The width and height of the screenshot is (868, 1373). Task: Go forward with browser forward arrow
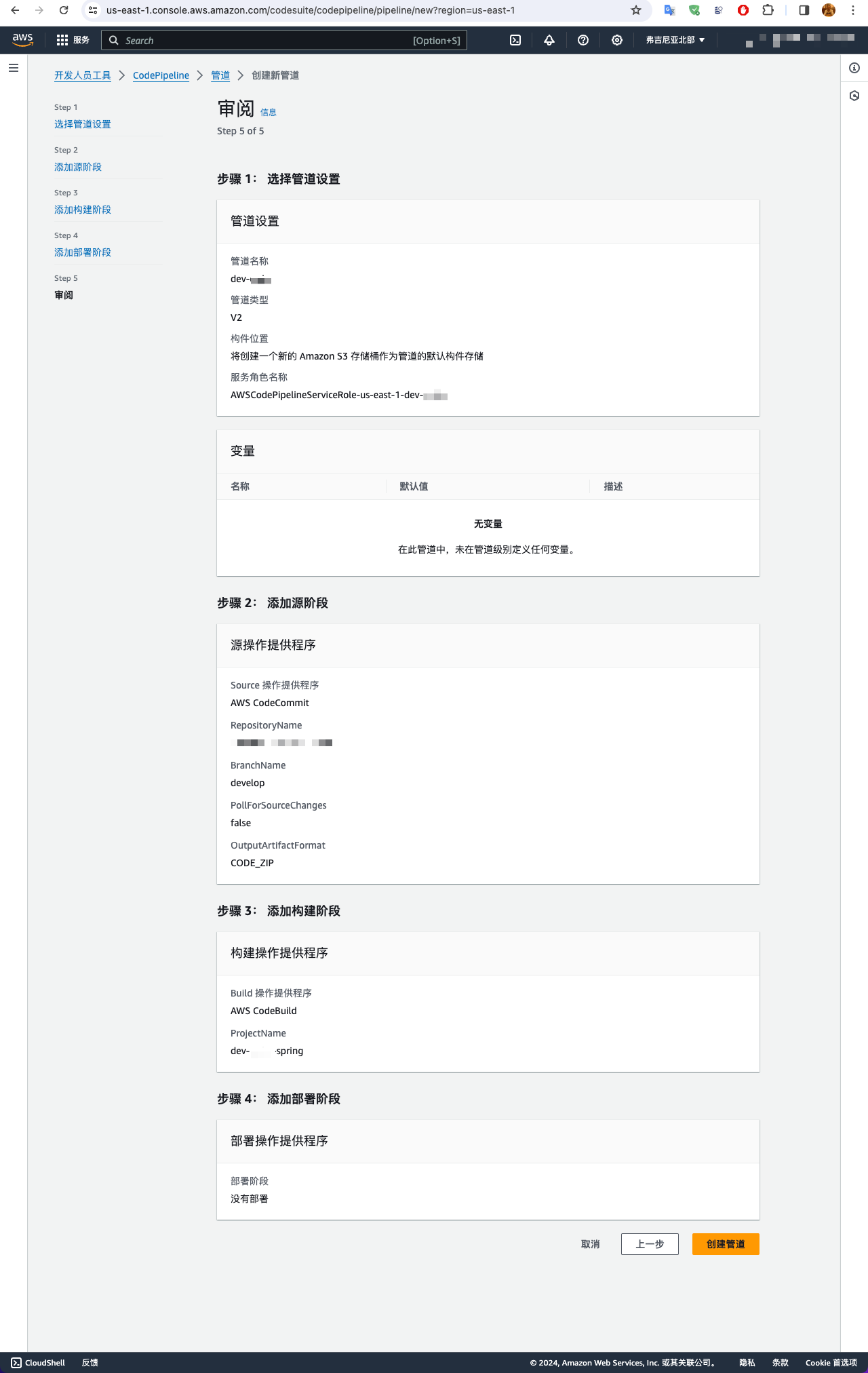(39, 10)
